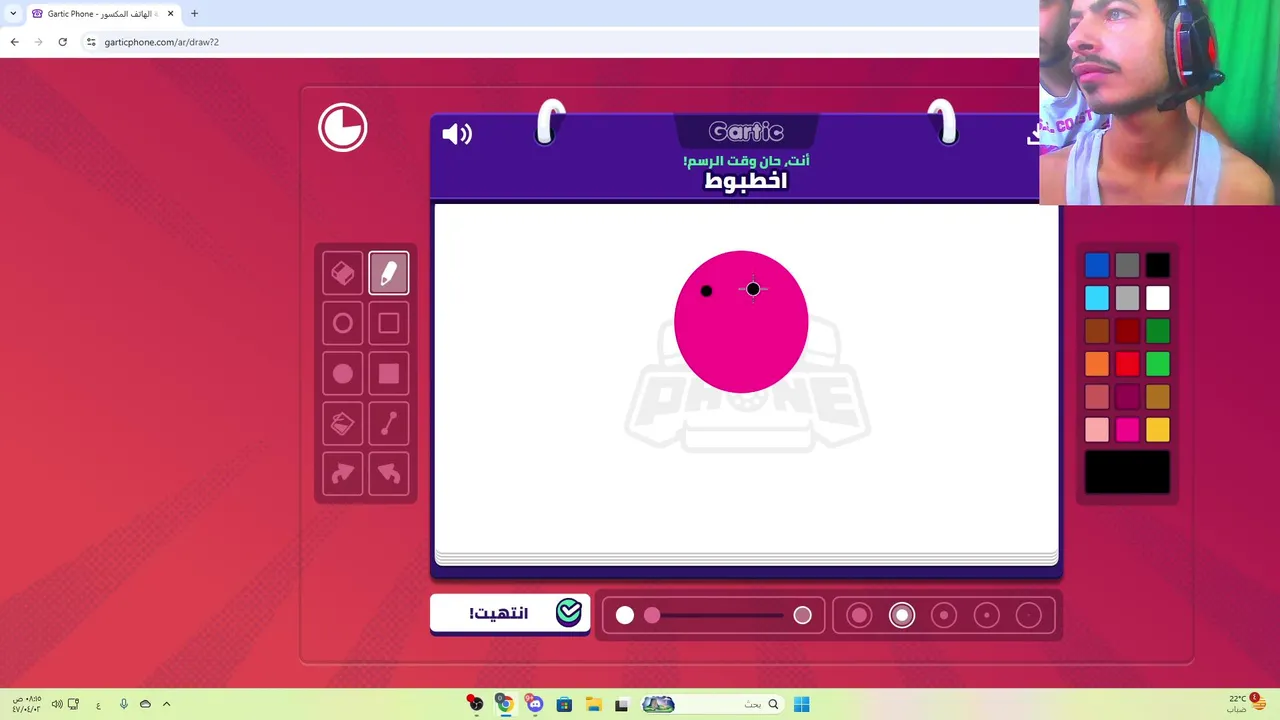Close the Gartic Phone tab

170,14
